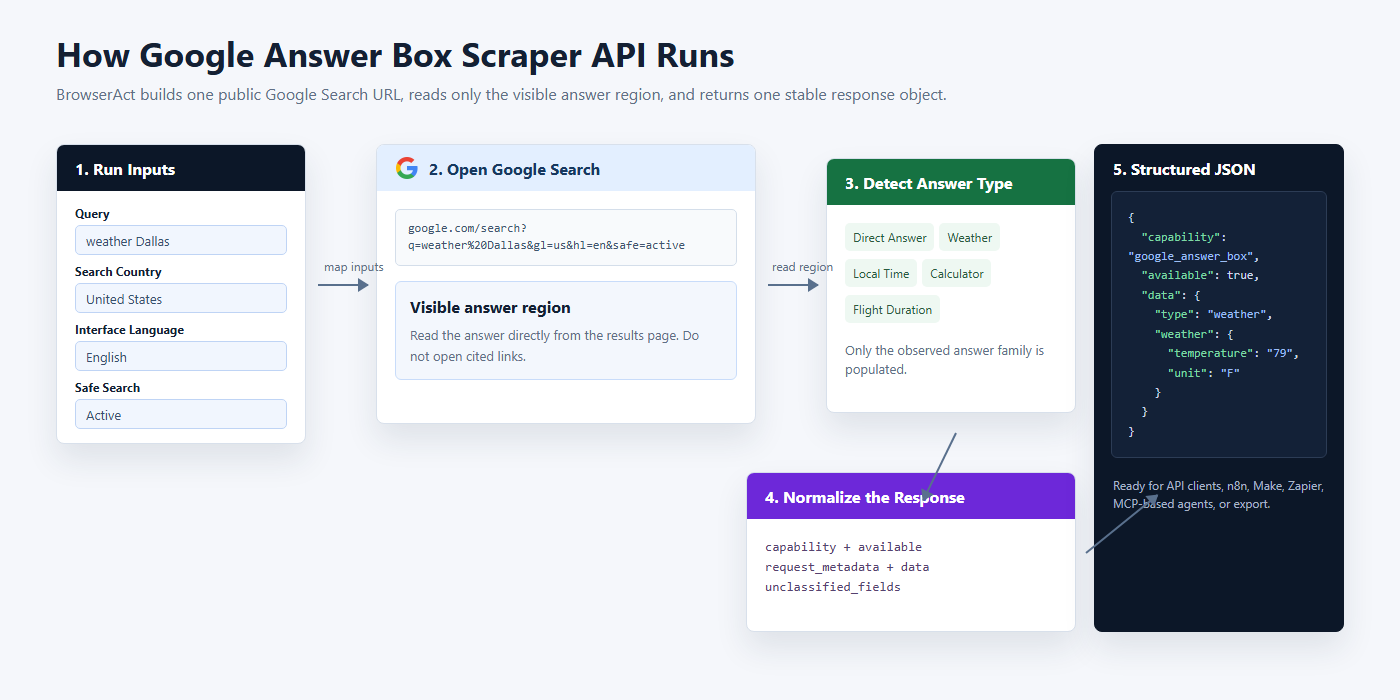Click the Google logo icon
This screenshot has width=1400, height=700.
pos(406,168)
